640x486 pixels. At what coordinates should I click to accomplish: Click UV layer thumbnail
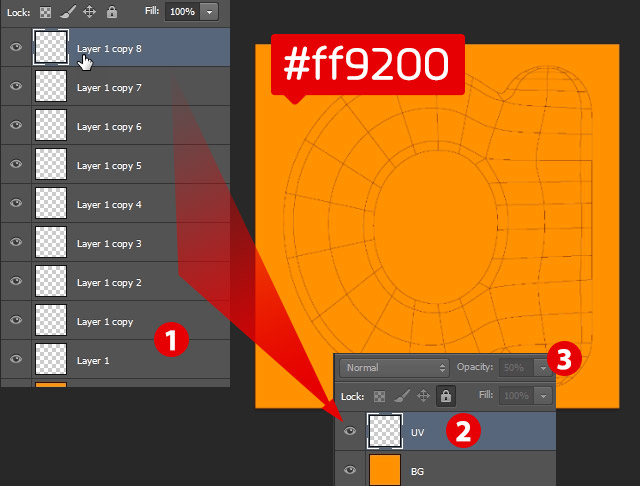point(385,431)
